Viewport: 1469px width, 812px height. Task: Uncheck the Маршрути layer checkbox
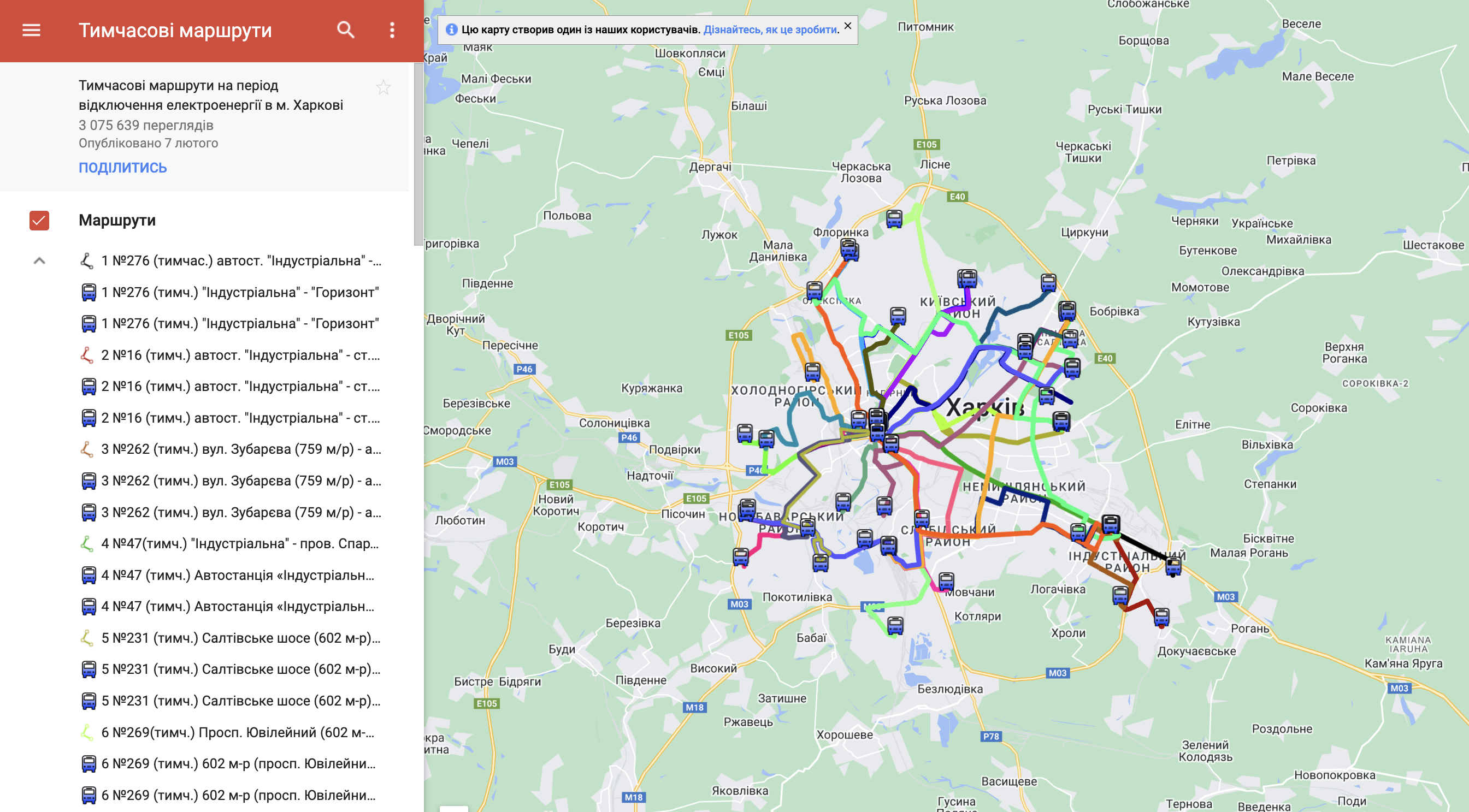(x=39, y=221)
